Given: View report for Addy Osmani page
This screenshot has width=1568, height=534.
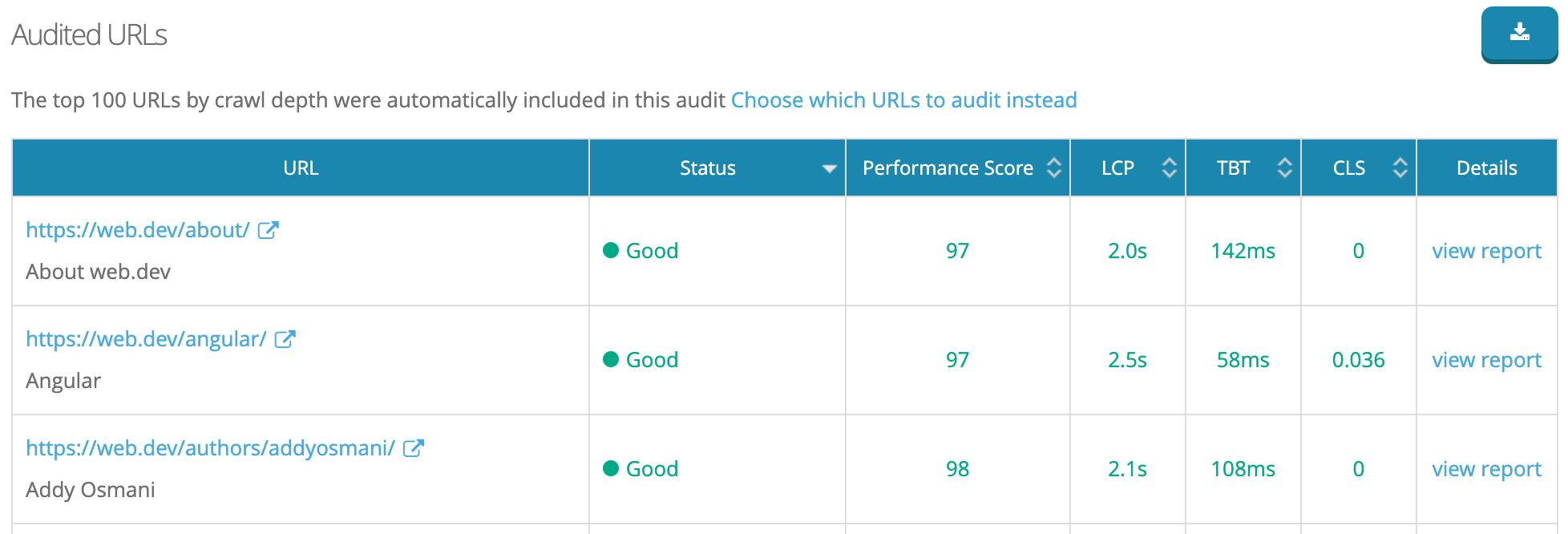Looking at the screenshot, I should pyautogui.click(x=1486, y=469).
